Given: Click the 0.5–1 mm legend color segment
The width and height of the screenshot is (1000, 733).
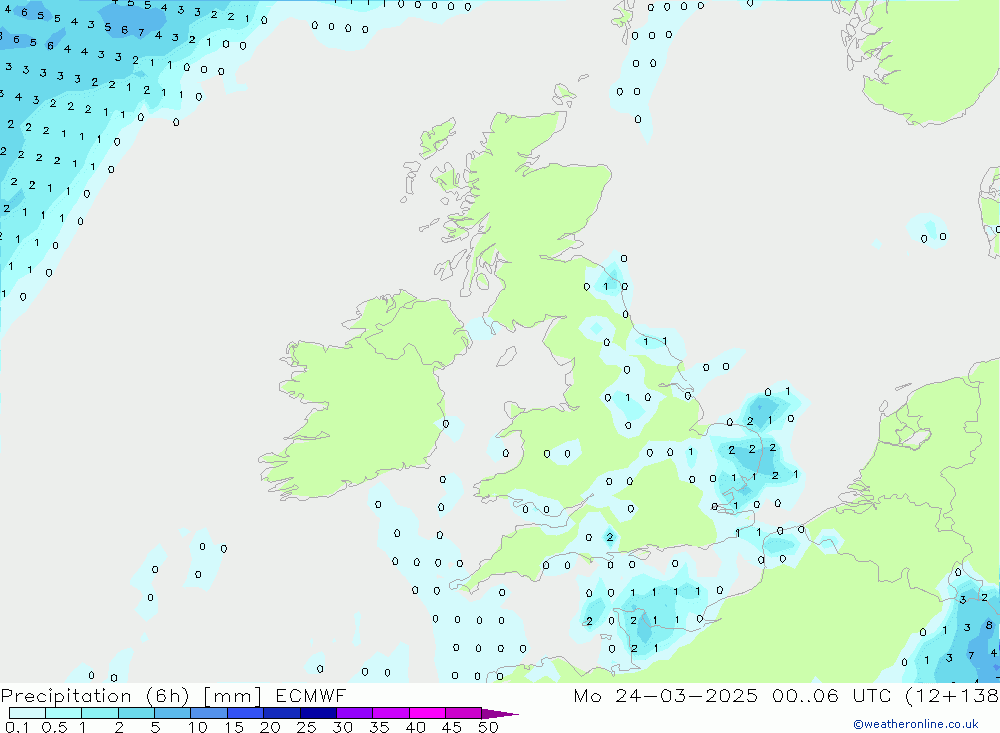Looking at the screenshot, I should click(x=64, y=713).
